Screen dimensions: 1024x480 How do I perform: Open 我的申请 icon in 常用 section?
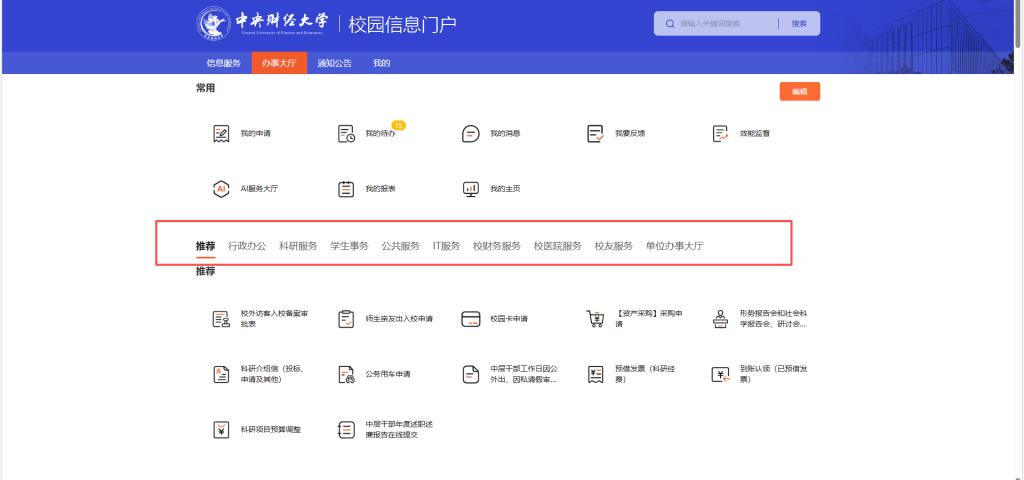[x=222, y=133]
